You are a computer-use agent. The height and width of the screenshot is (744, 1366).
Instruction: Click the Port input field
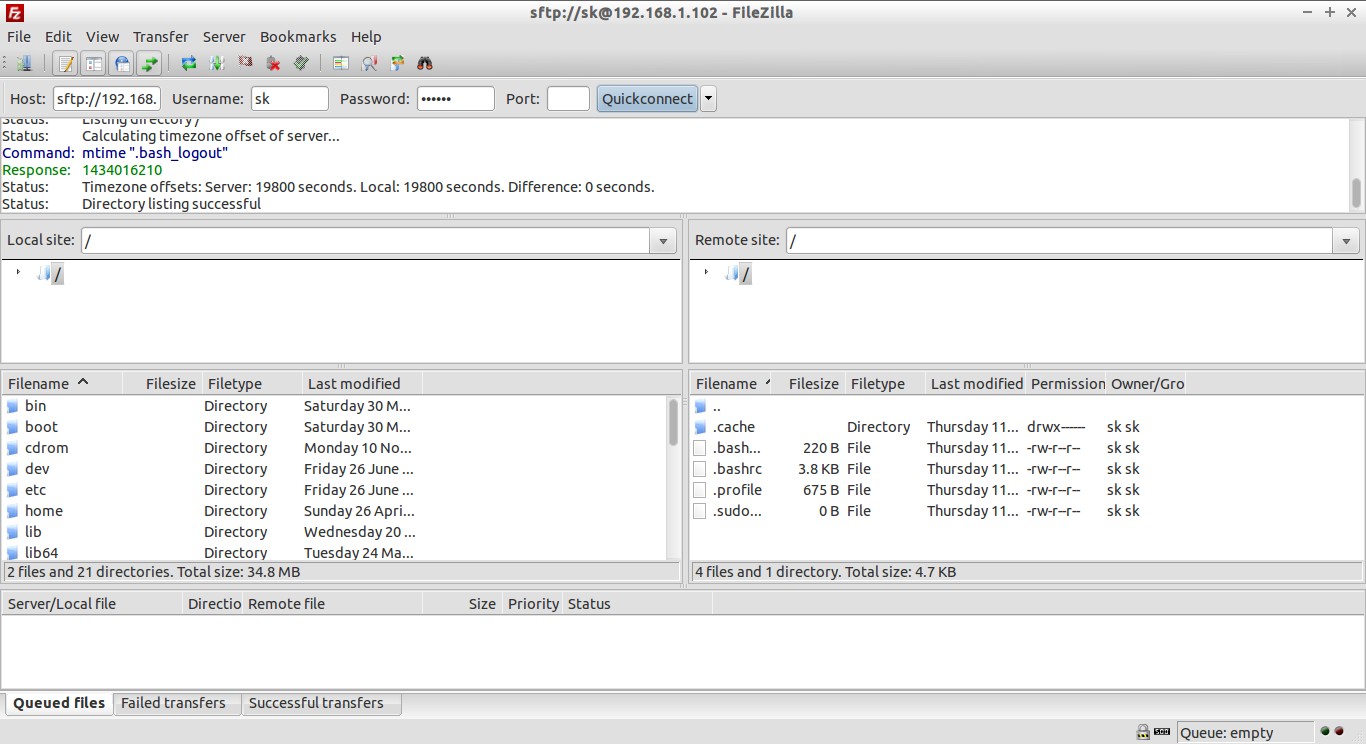[x=568, y=98]
